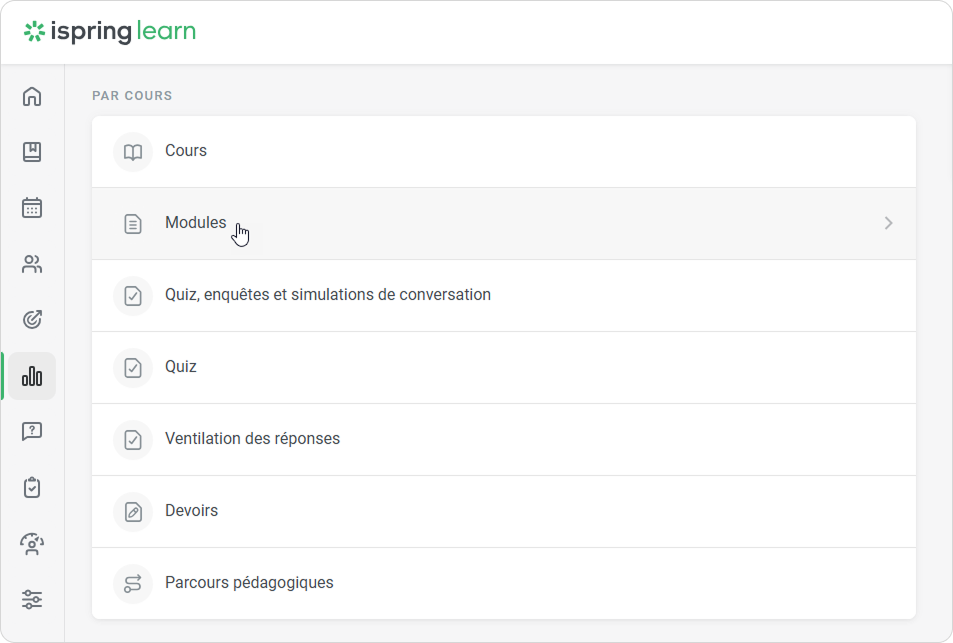Select the reports bar chart icon

pyautogui.click(x=32, y=376)
